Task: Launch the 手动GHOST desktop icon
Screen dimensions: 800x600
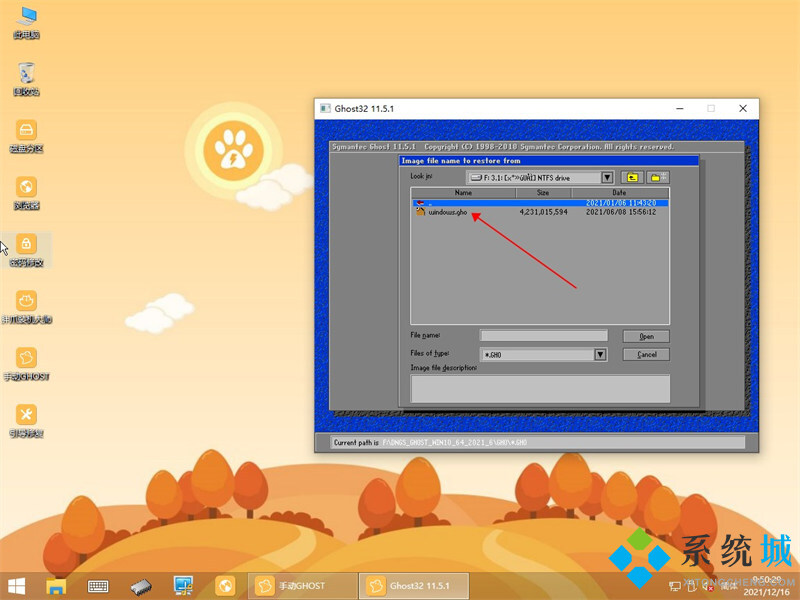Action: [x=27, y=364]
